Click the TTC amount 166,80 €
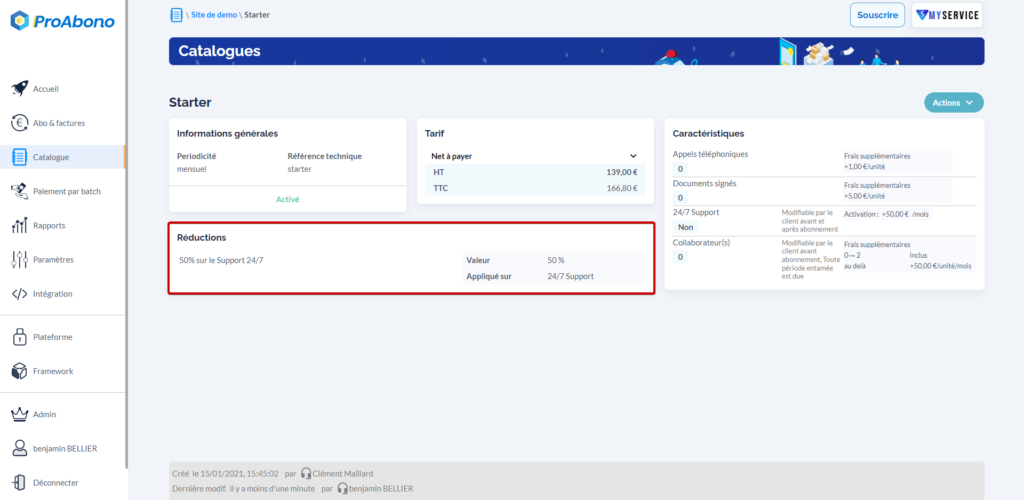 622,188
